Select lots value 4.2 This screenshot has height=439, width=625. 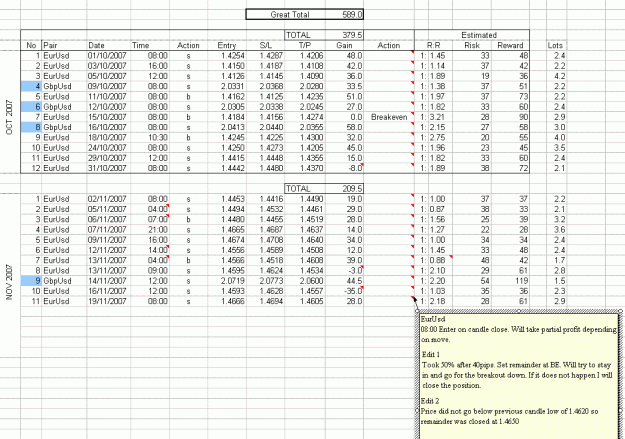[556, 76]
